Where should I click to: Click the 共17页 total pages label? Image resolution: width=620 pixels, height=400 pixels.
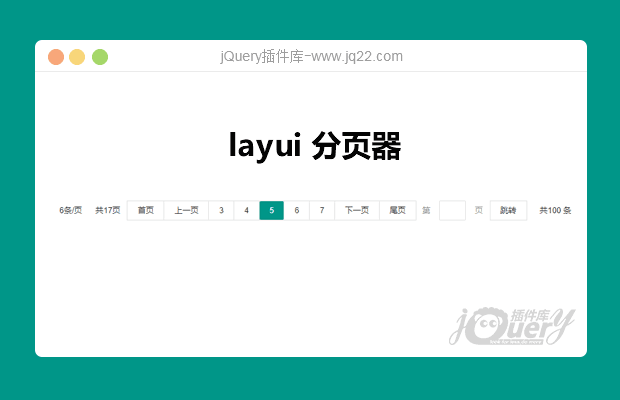point(108,210)
